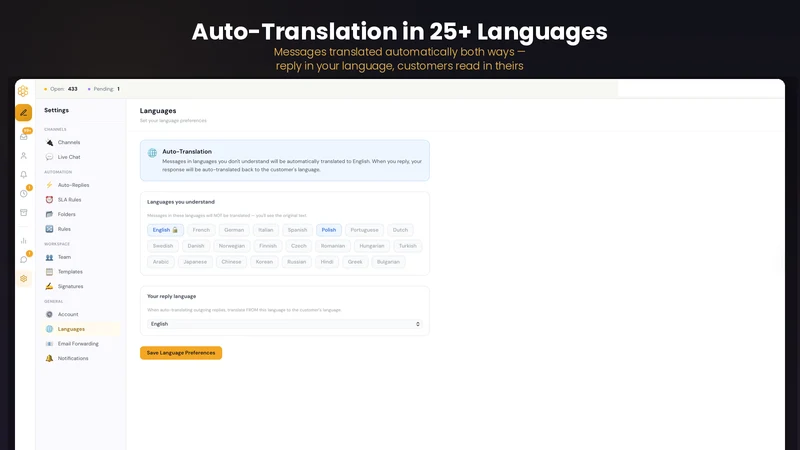Open the contacts person icon in rail
800x450 pixels.
(23, 156)
